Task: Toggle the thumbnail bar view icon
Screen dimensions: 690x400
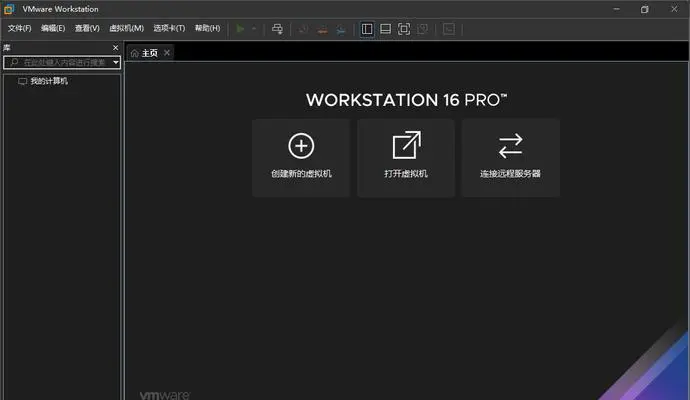Action: tap(385, 29)
